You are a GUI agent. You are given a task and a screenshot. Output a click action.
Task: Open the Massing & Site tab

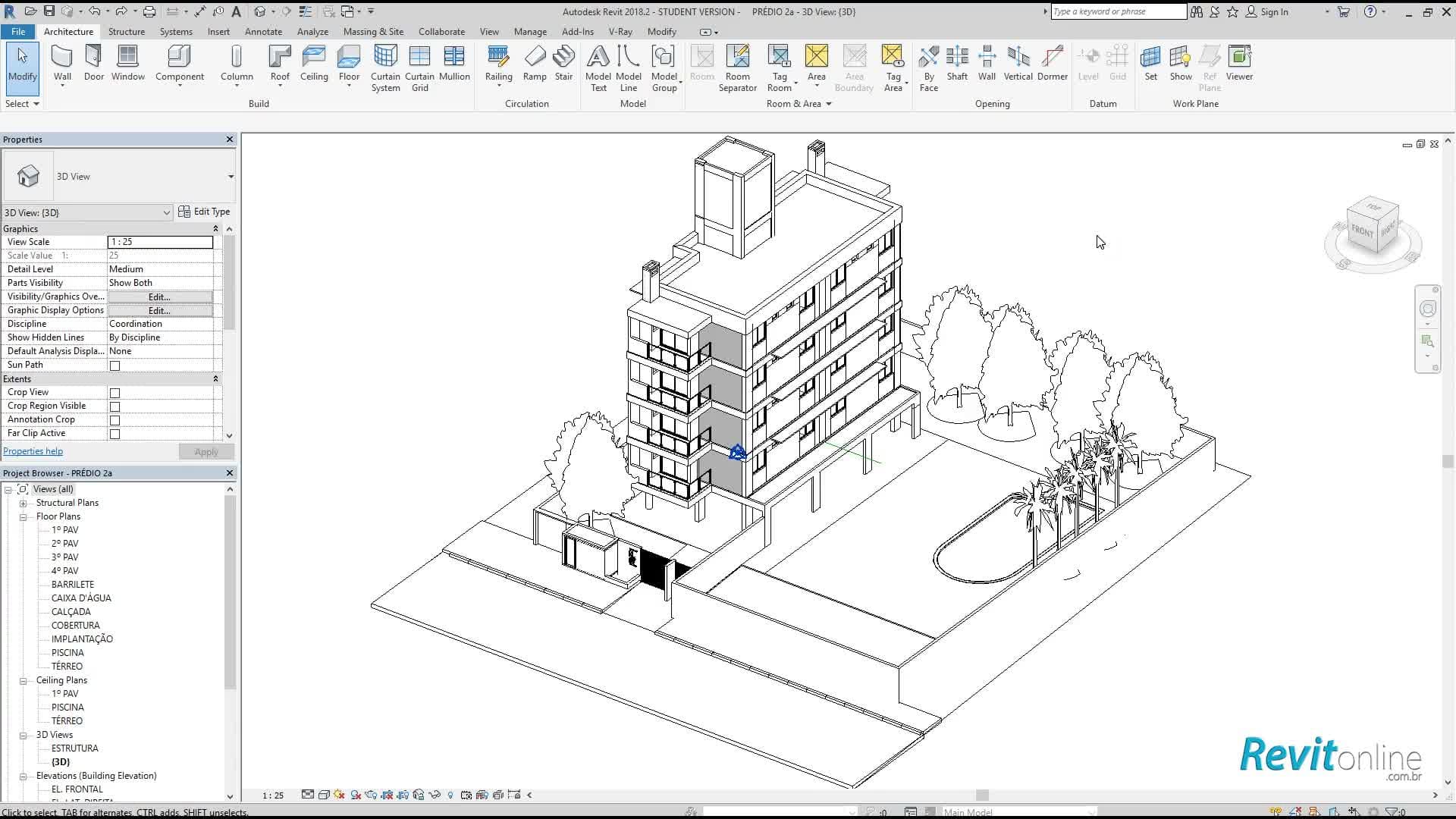(373, 32)
